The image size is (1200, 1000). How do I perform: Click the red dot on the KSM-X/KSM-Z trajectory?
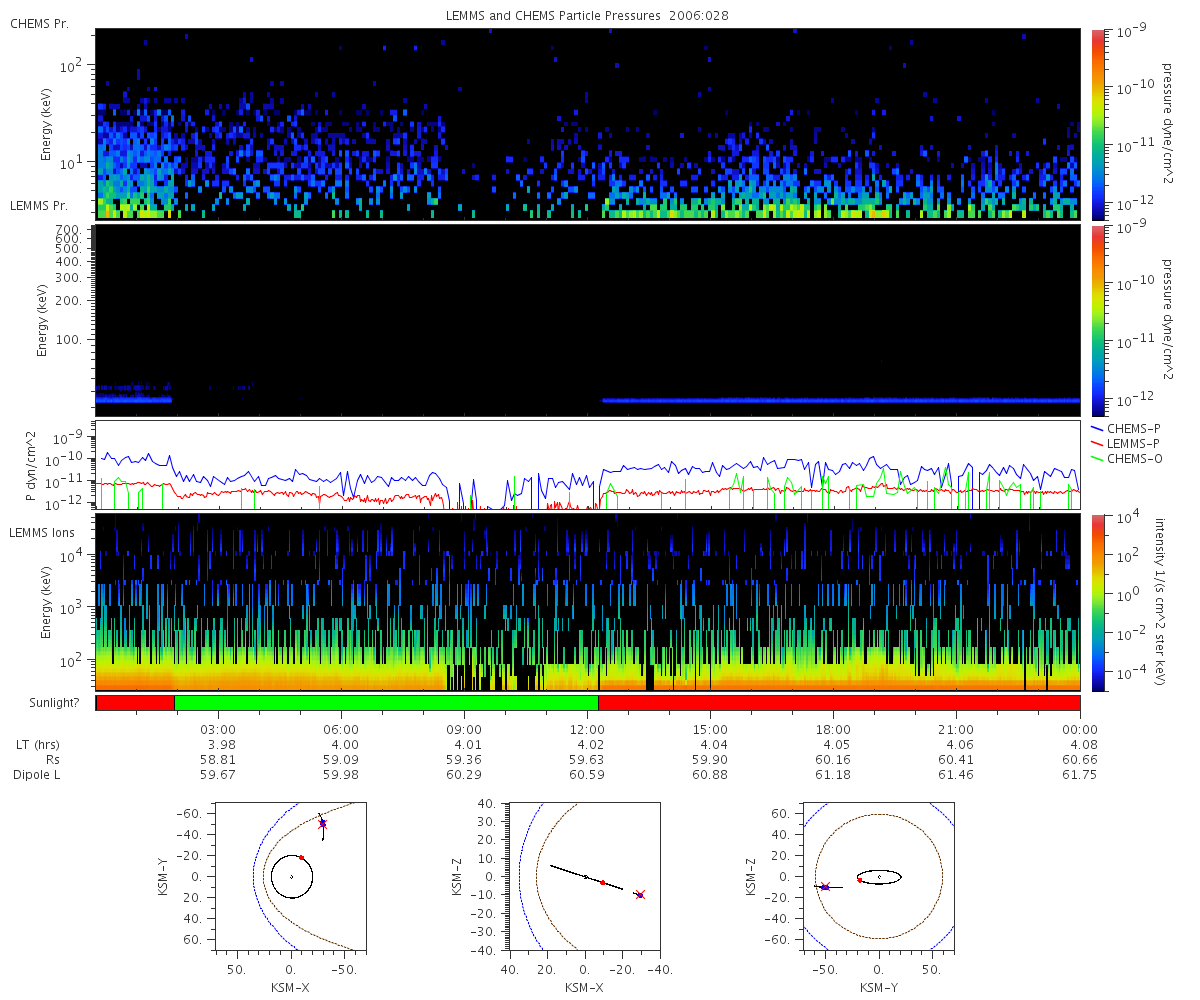(602, 882)
